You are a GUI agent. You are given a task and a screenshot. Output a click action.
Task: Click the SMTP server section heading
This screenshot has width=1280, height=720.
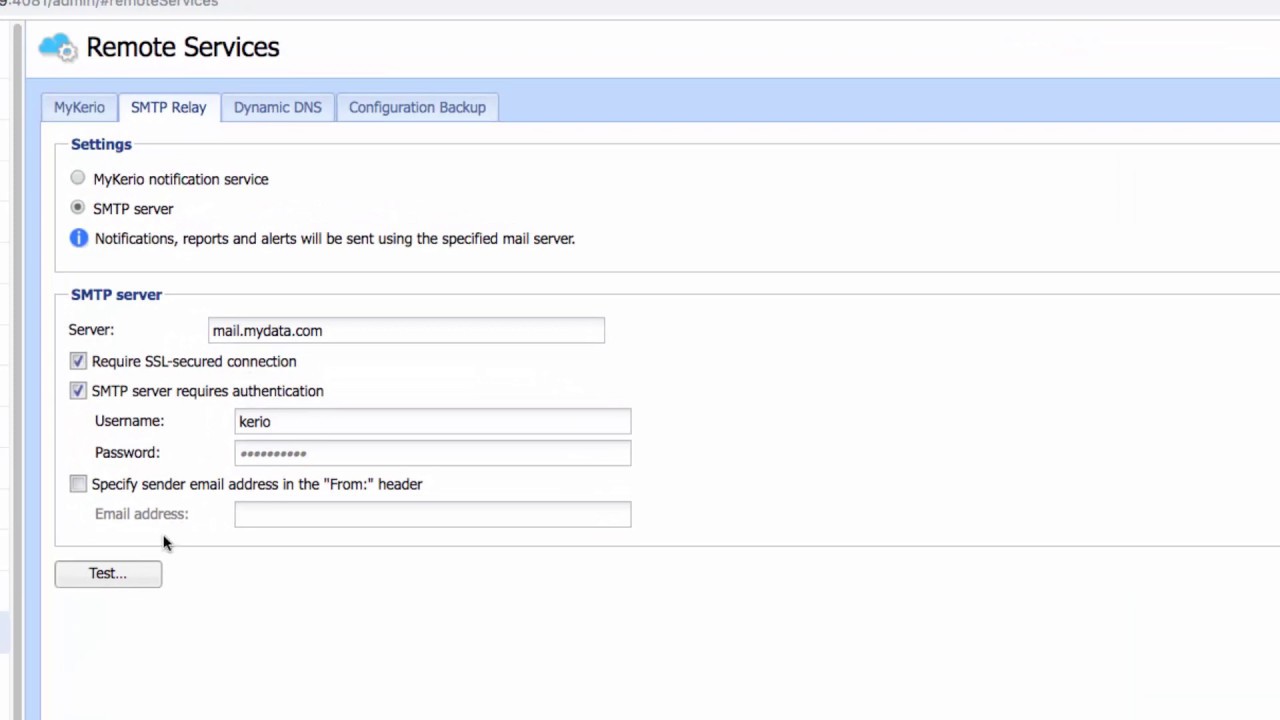pyautogui.click(x=116, y=294)
